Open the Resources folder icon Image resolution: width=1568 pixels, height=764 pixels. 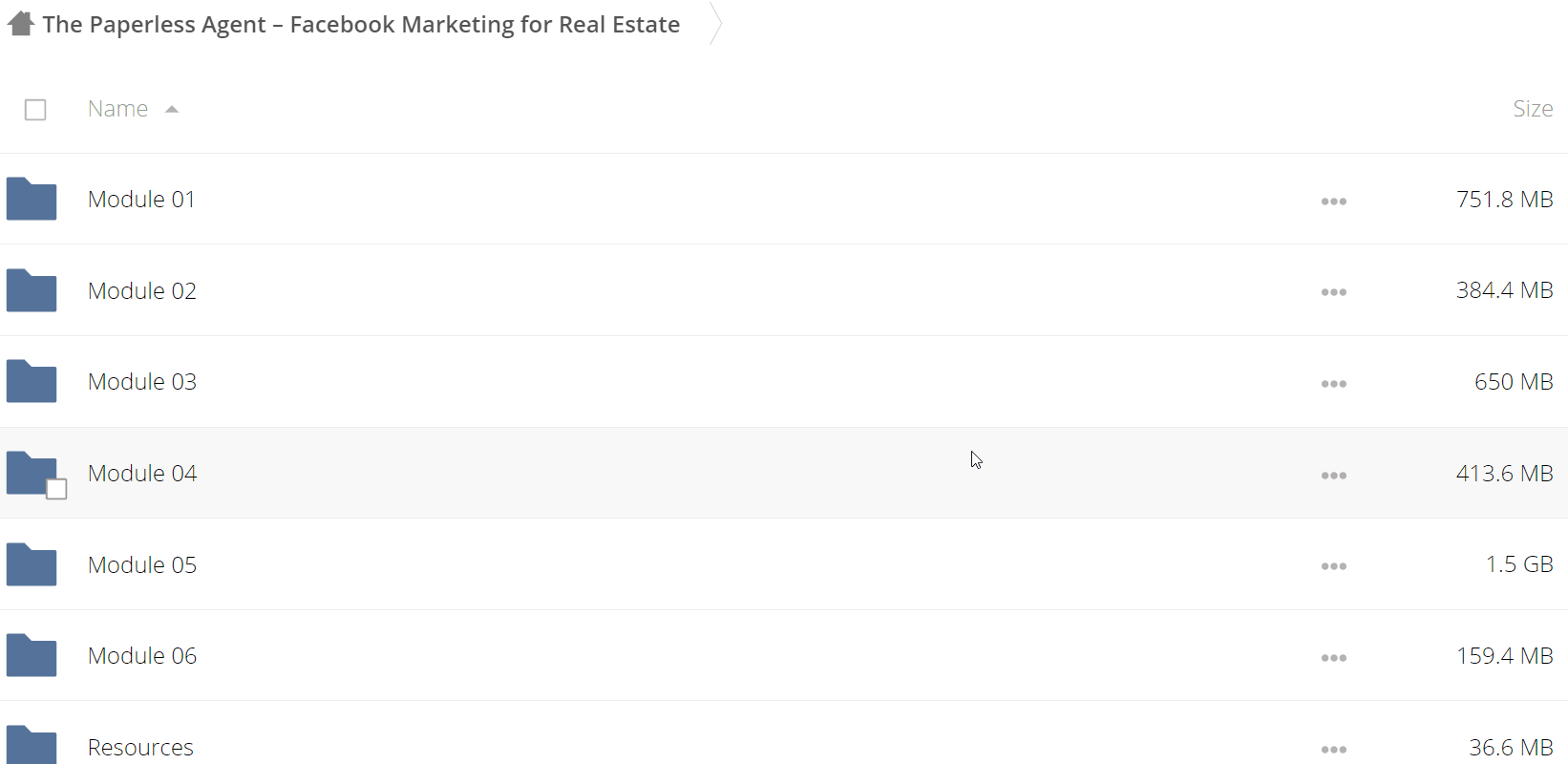[x=32, y=746]
